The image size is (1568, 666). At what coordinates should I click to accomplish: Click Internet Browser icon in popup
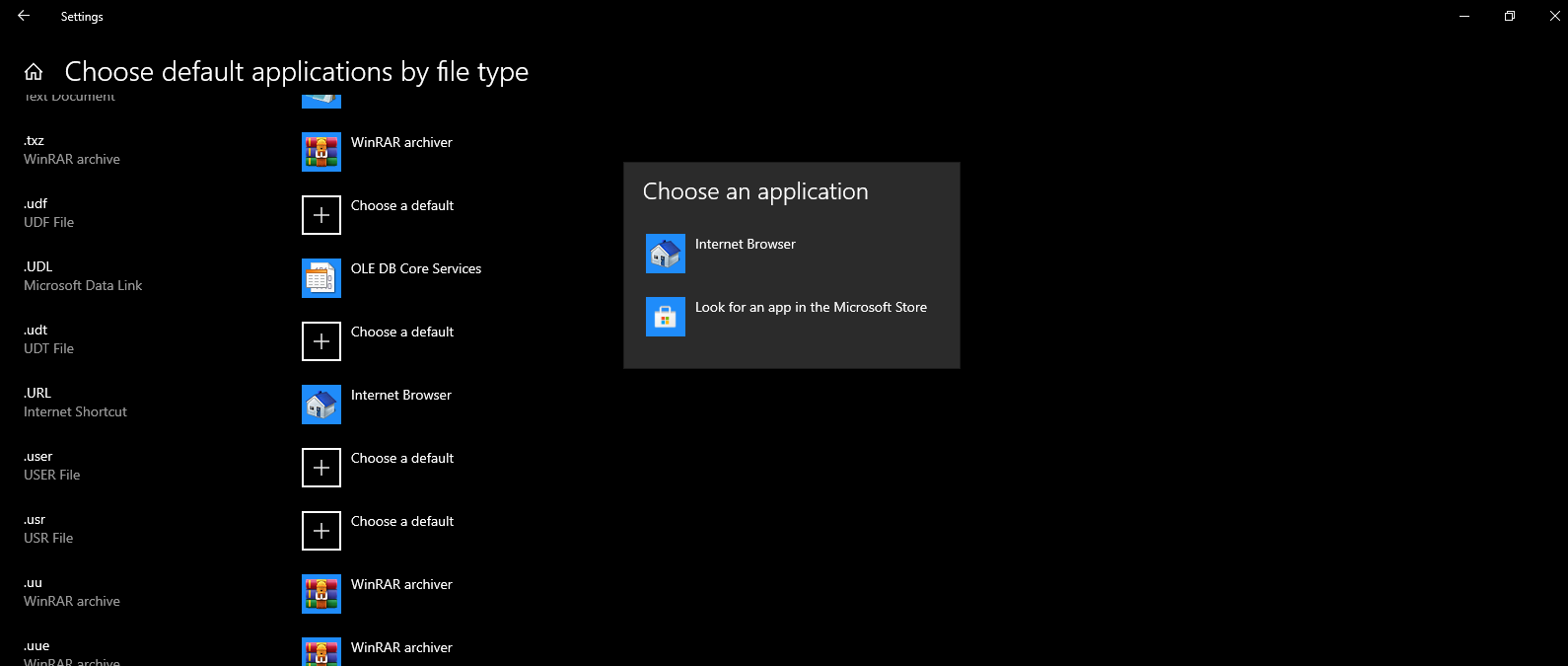coord(666,254)
